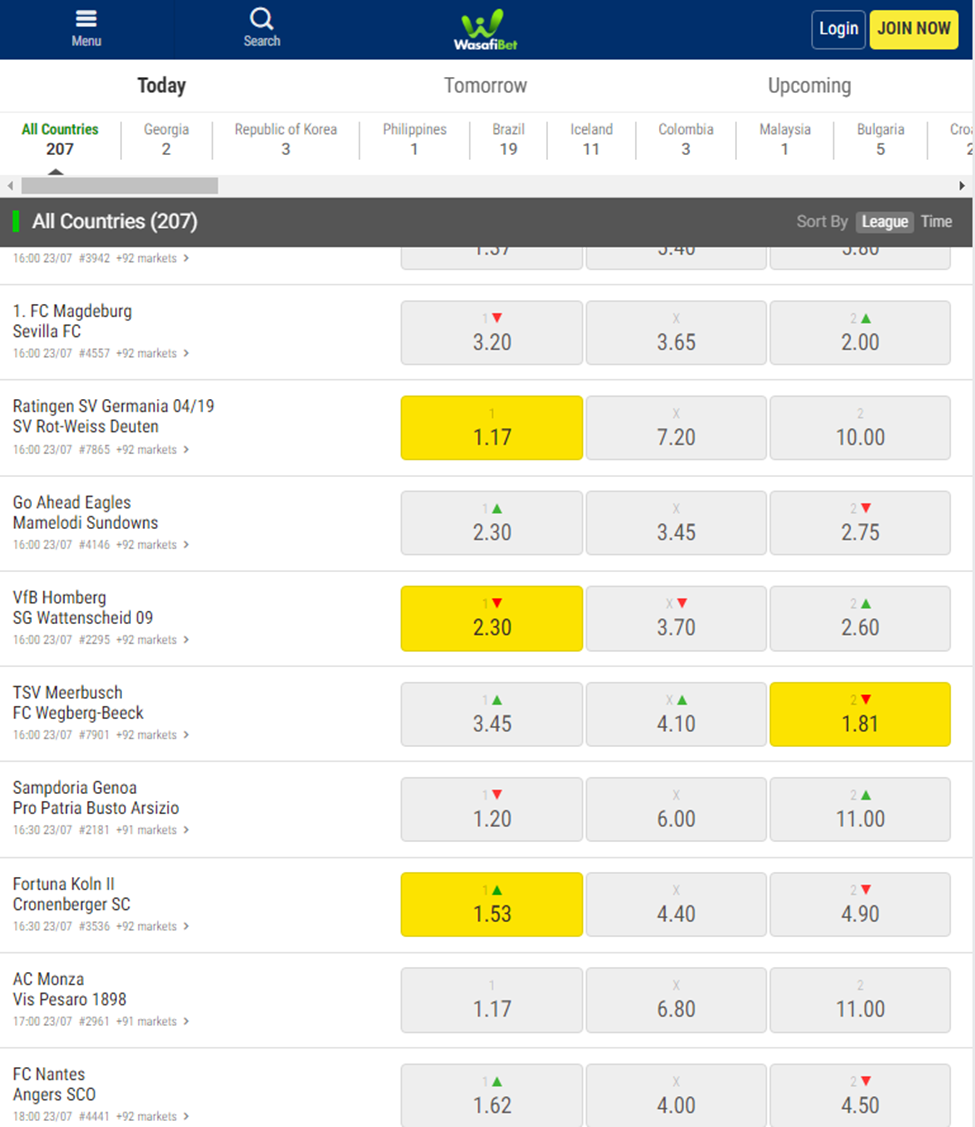
Task: Select home win 2.30 for Go Ahead Eagles
Action: [491, 523]
